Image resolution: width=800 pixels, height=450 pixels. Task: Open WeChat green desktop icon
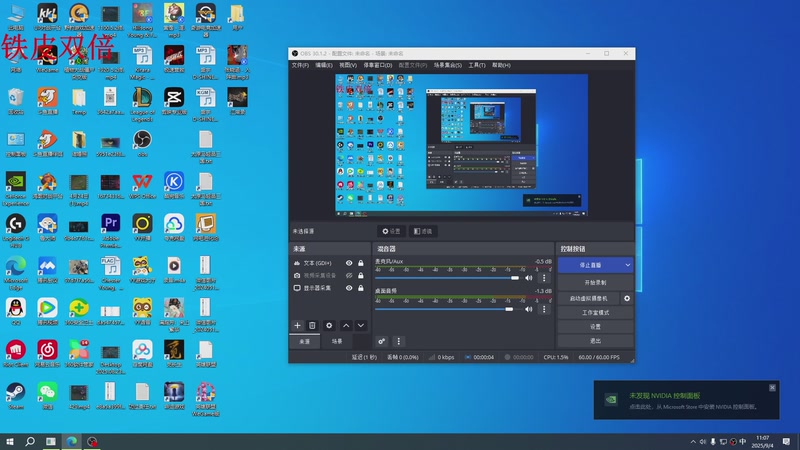pos(47,396)
